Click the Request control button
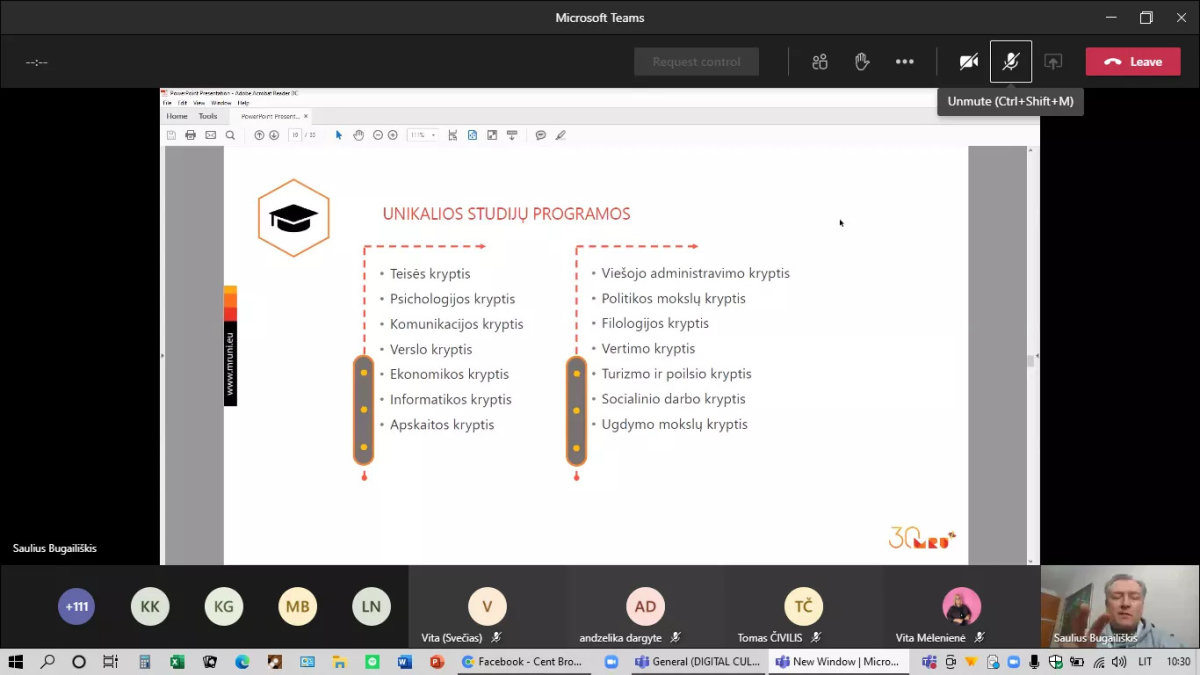1200x675 pixels. 696,62
